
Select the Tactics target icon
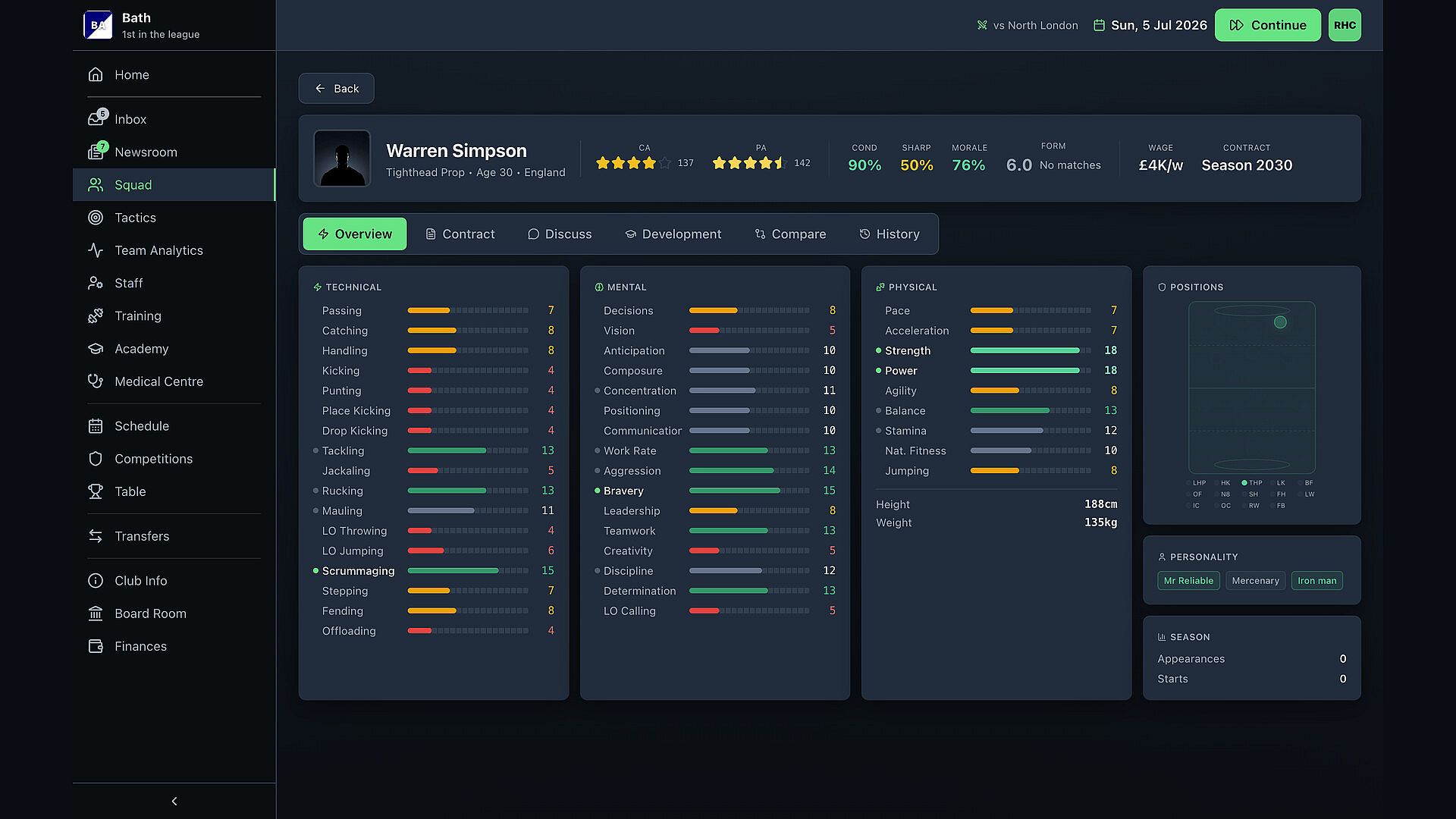click(x=96, y=218)
